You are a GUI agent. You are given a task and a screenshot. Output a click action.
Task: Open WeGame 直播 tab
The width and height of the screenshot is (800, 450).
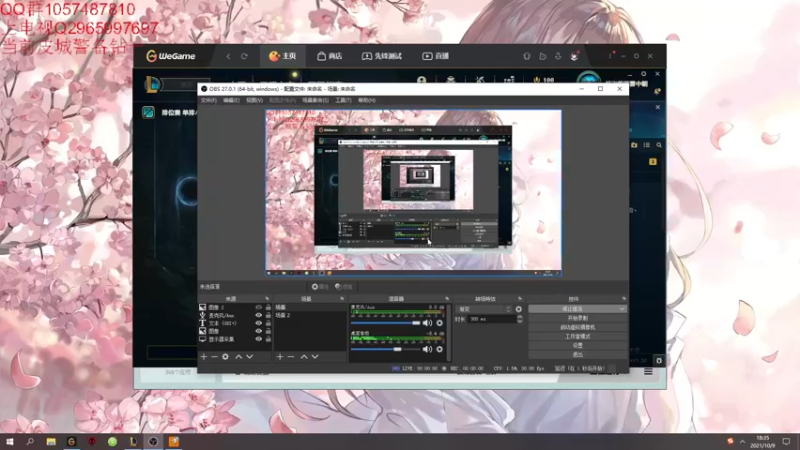(x=435, y=56)
